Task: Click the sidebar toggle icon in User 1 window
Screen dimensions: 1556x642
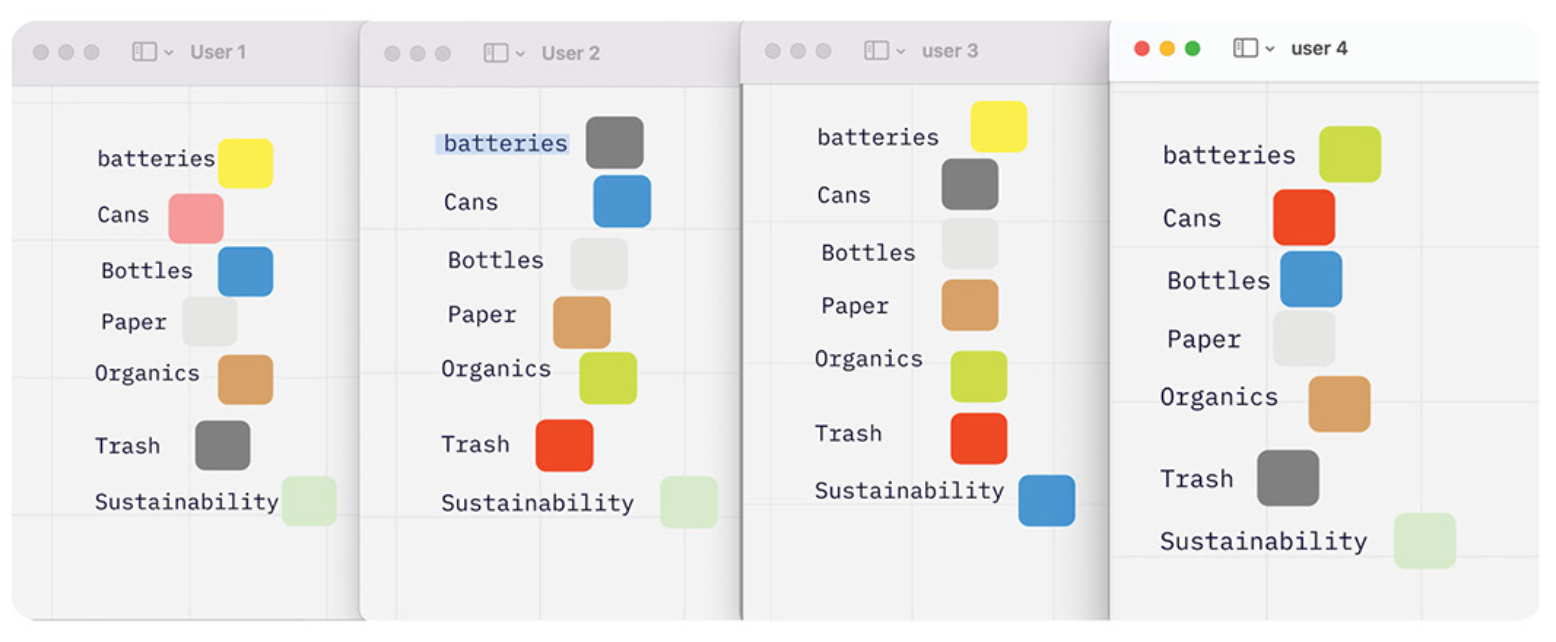Action: click(143, 52)
